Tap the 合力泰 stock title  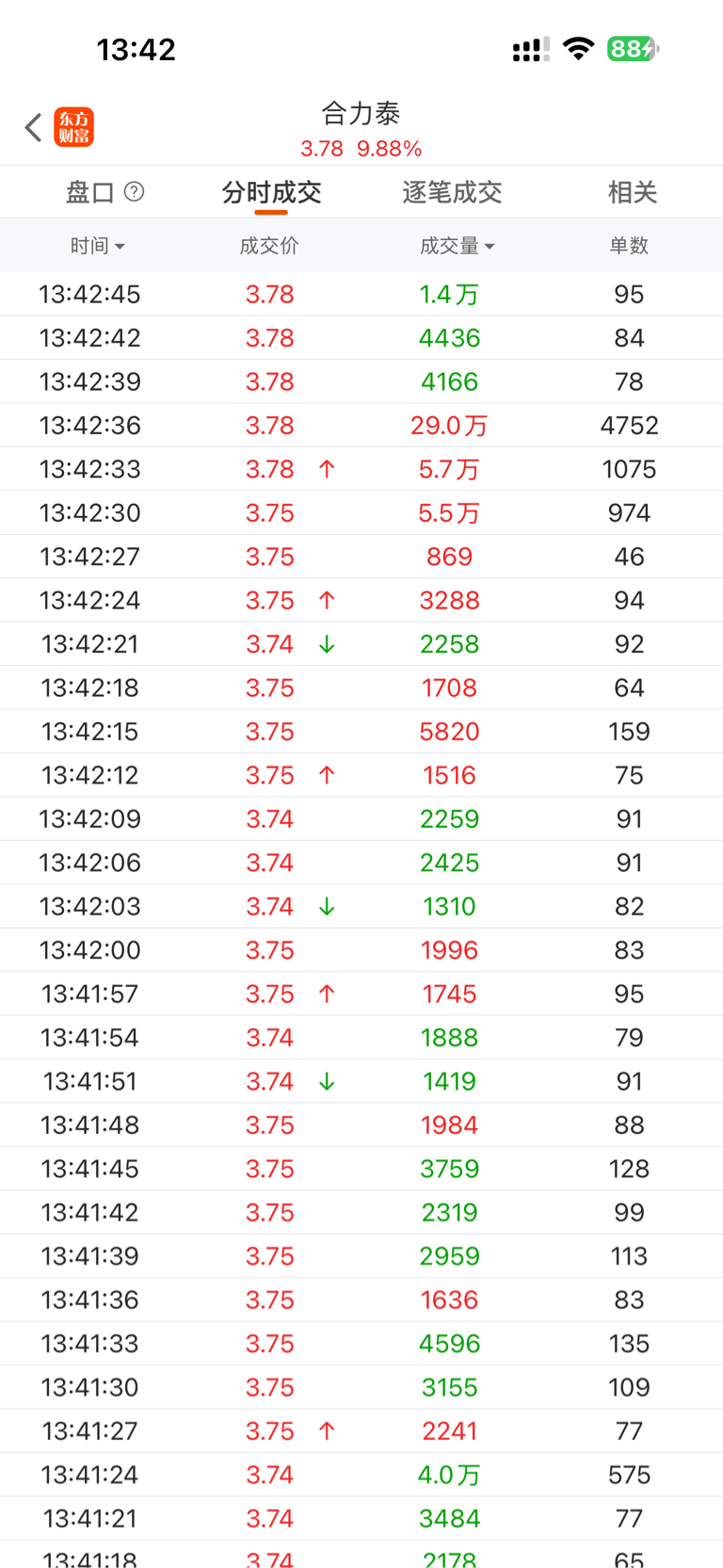click(x=361, y=114)
